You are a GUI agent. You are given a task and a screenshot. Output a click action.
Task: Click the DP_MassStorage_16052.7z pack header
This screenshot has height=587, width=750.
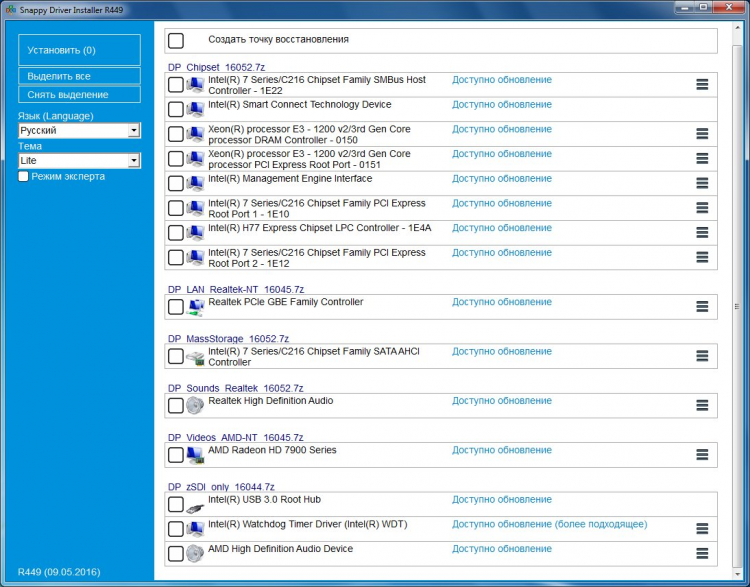click(228, 339)
